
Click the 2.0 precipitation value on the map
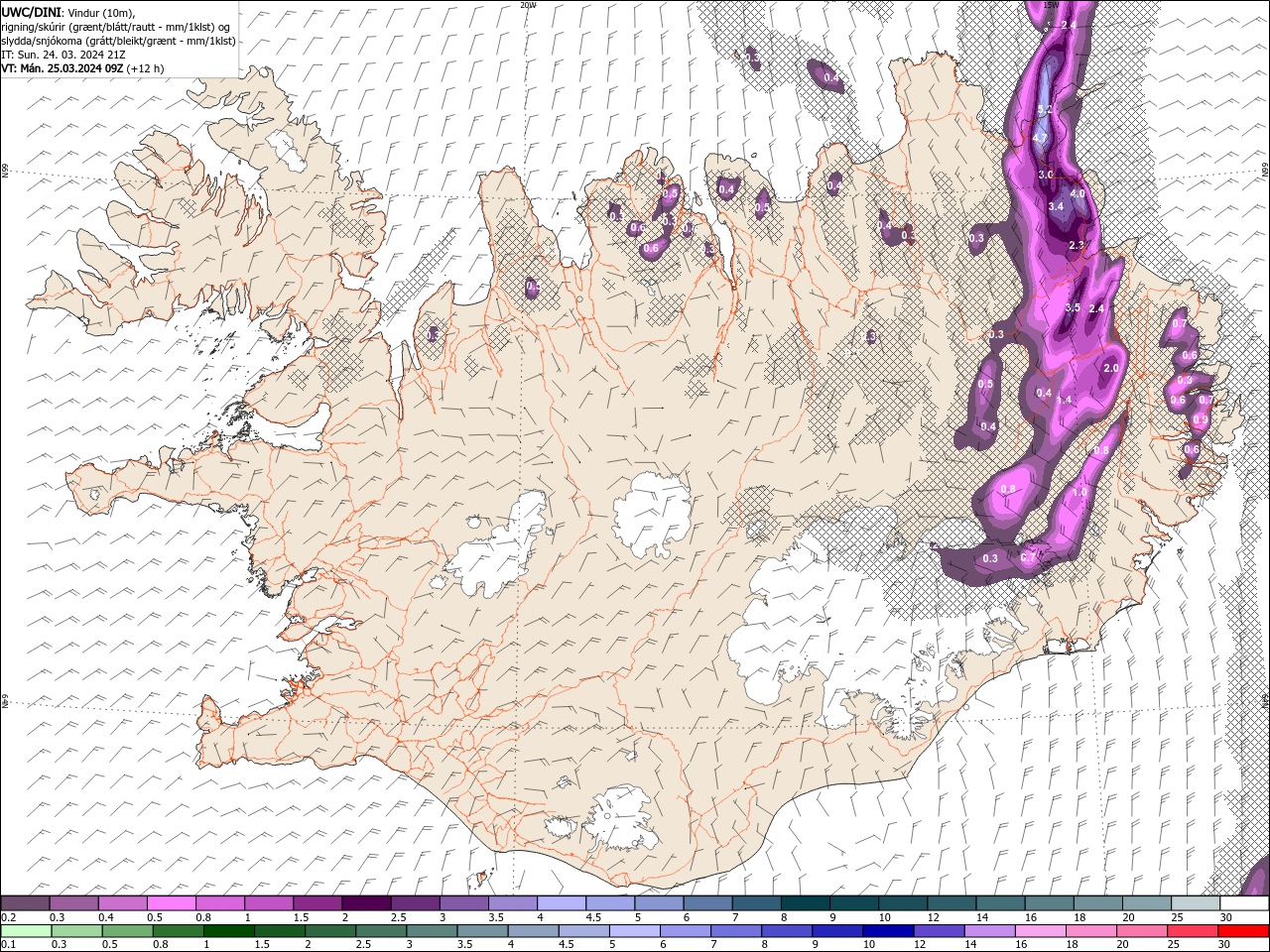(1111, 368)
